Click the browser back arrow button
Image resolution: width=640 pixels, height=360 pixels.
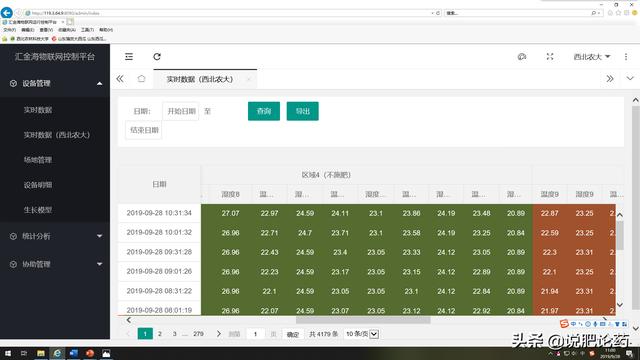pyautogui.click(x=7, y=13)
